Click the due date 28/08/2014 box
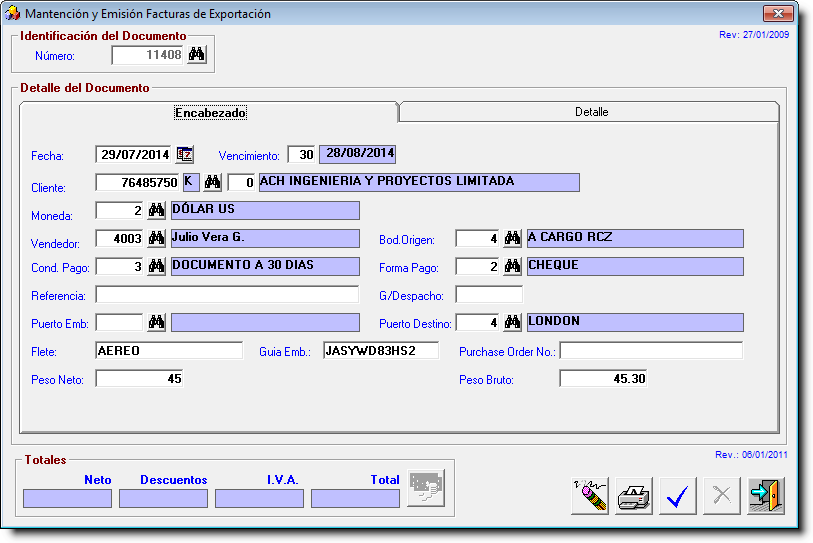Viewport: 813px width, 543px height. pos(358,154)
